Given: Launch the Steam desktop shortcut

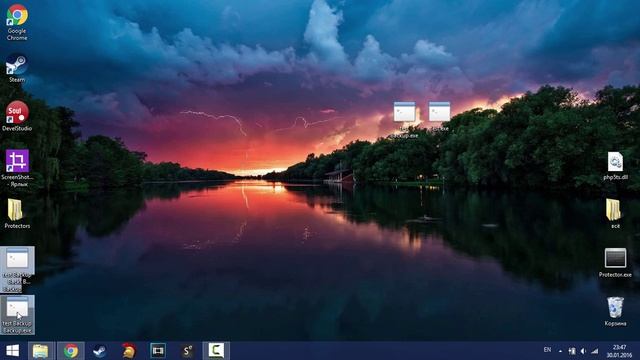Looking at the screenshot, I should point(17,68).
